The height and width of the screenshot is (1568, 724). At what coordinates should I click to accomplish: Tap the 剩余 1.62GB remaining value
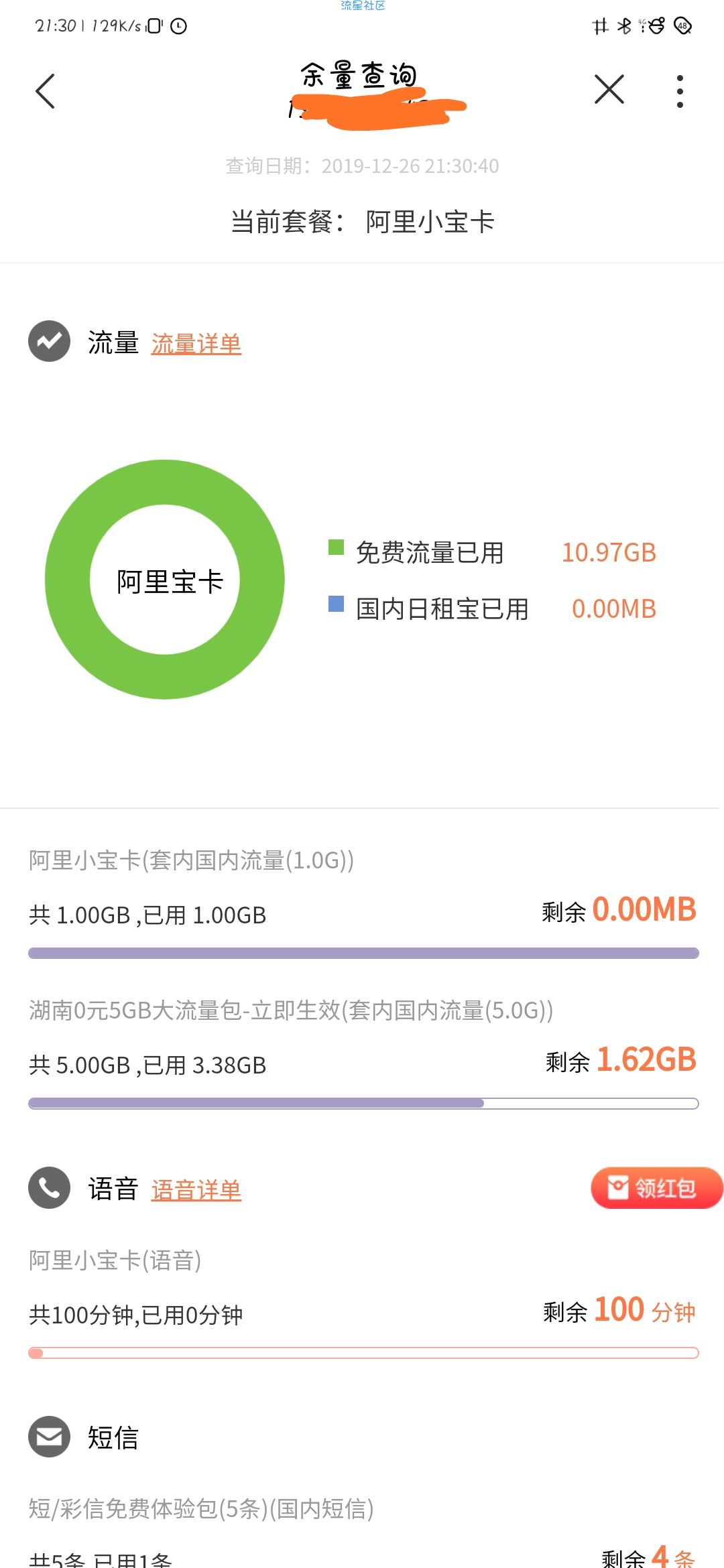tap(621, 1060)
